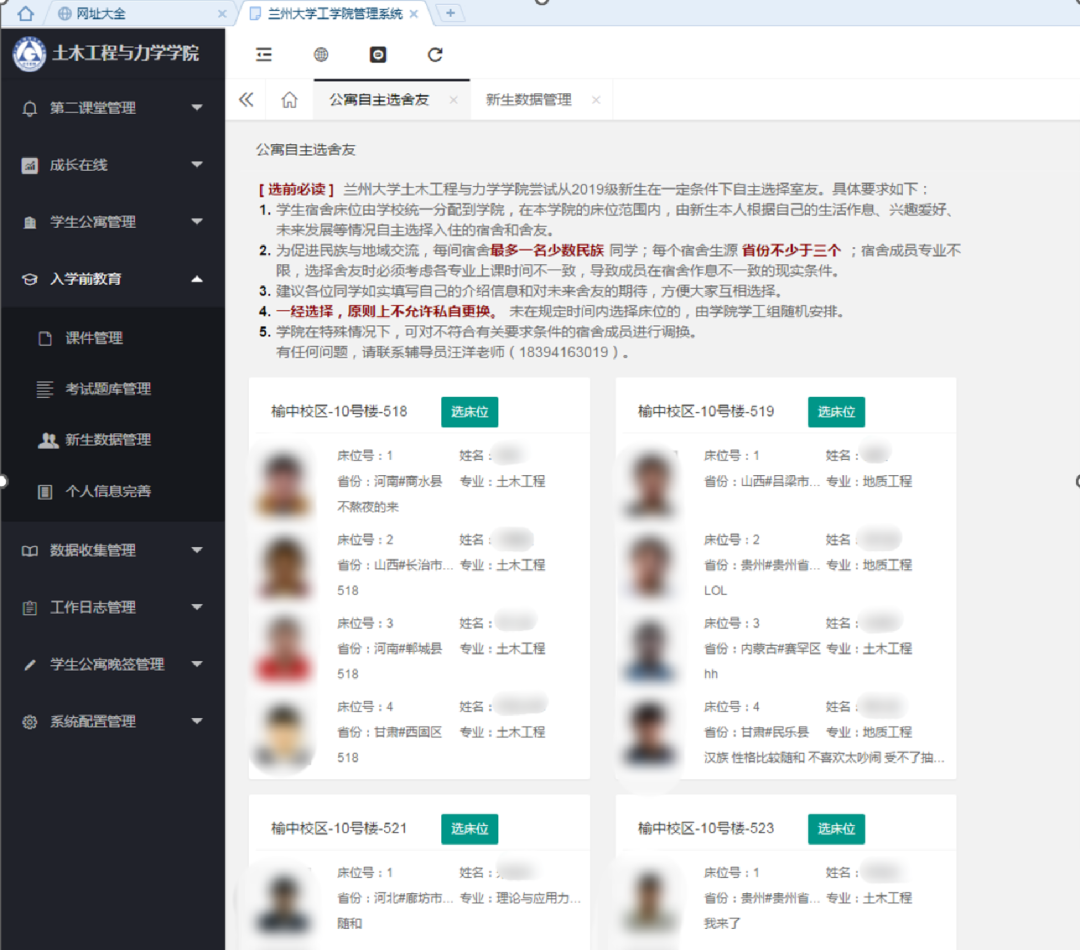Click the black square camera icon
This screenshot has height=950, width=1080.
click(x=378, y=54)
